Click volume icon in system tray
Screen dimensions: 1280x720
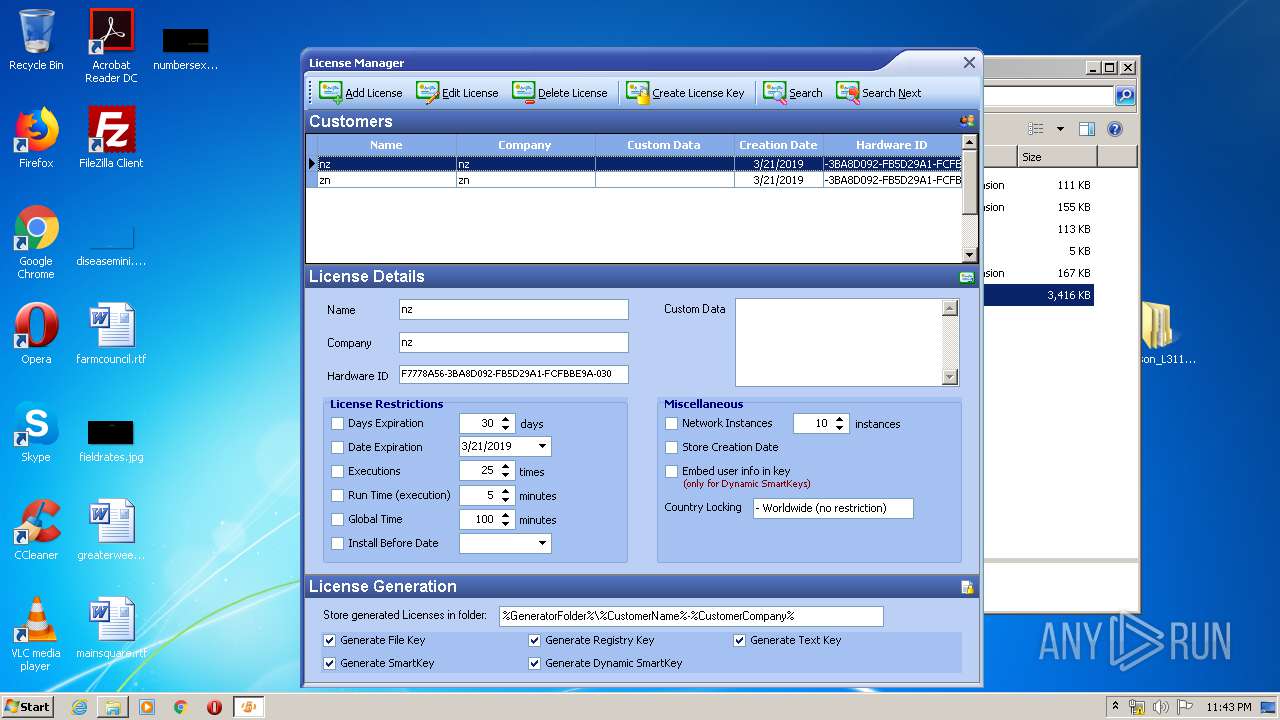click(1161, 707)
